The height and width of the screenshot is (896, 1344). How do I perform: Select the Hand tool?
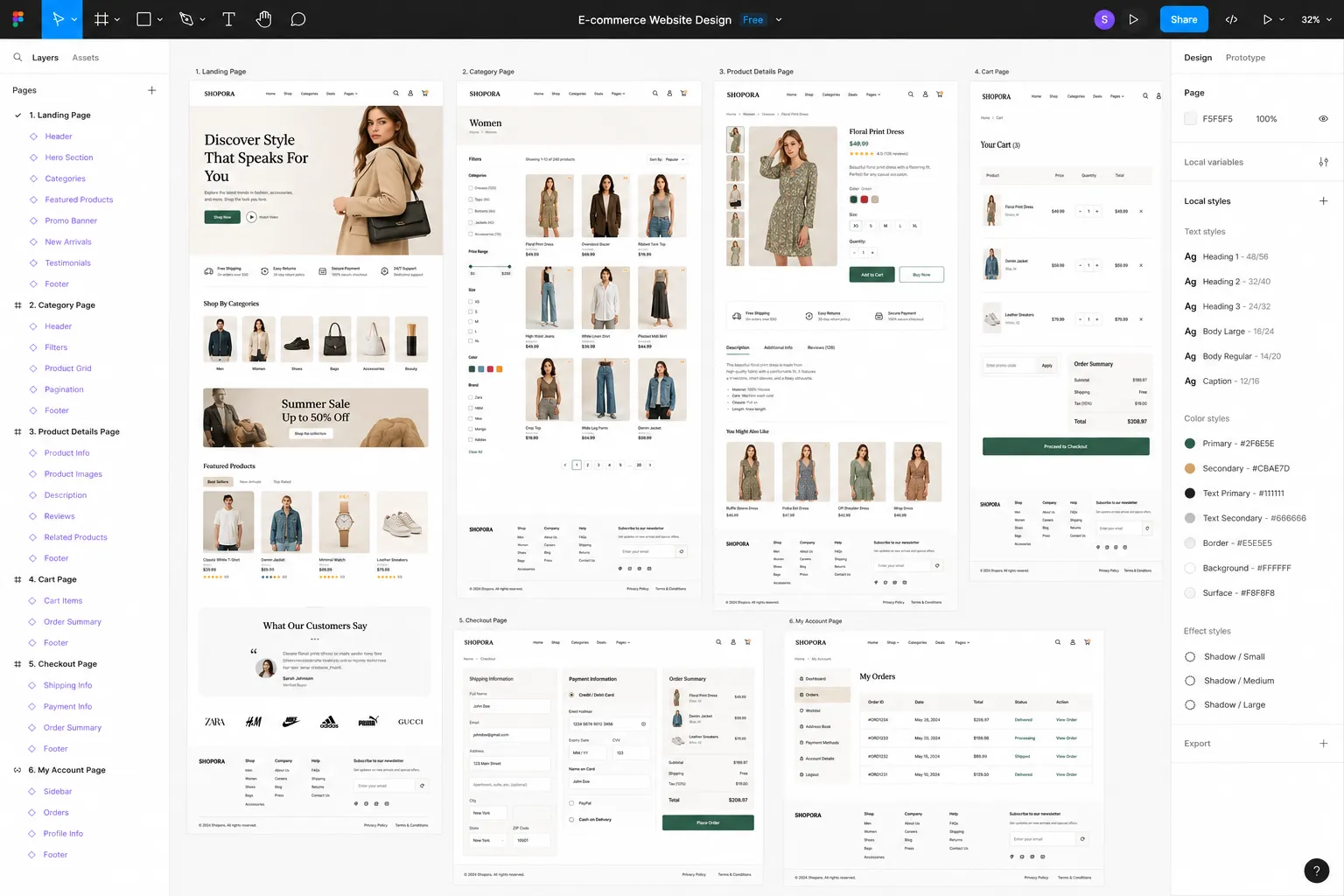[263, 19]
